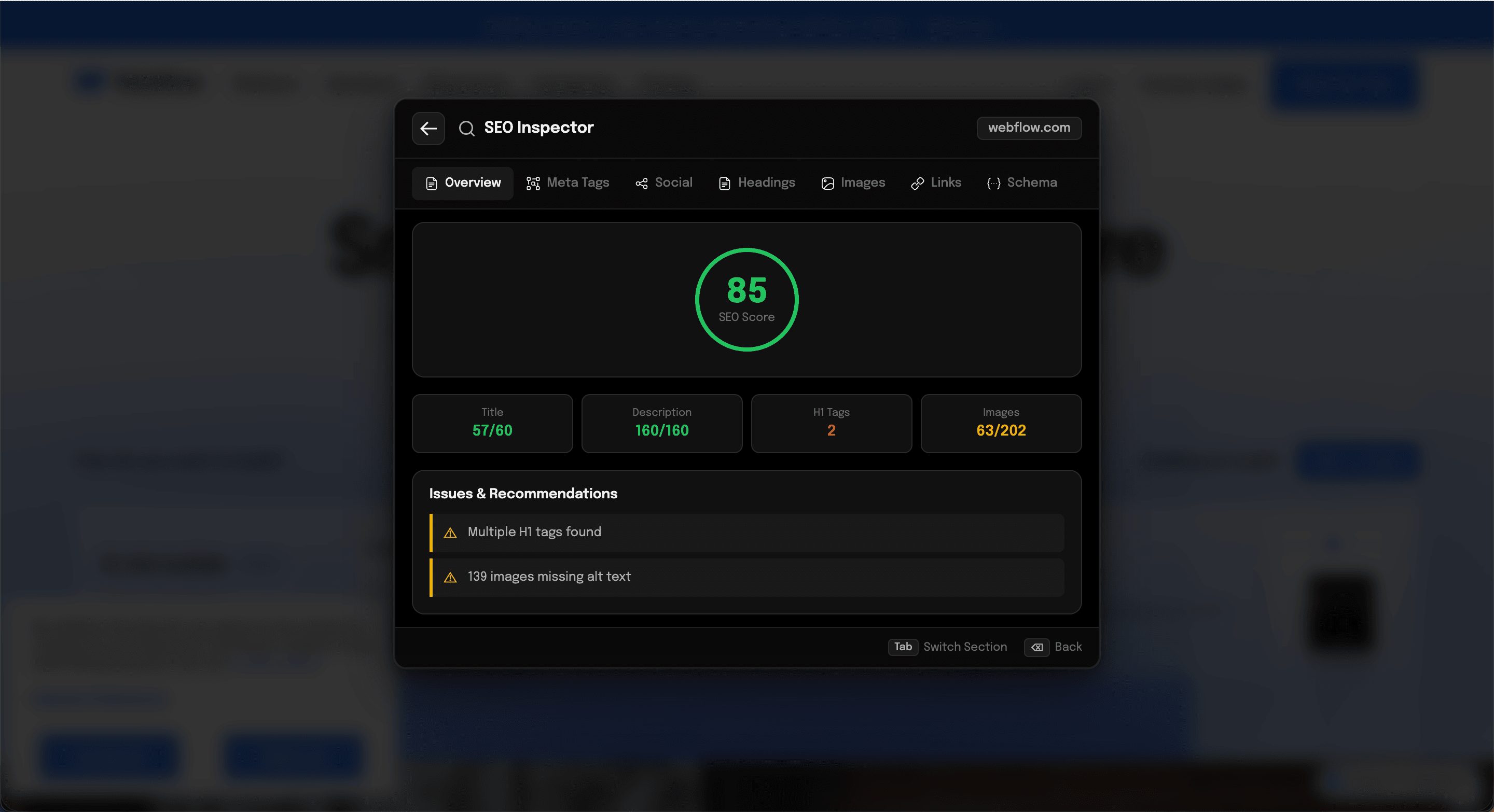
Task: Open the Meta Tags tab
Action: pos(567,183)
